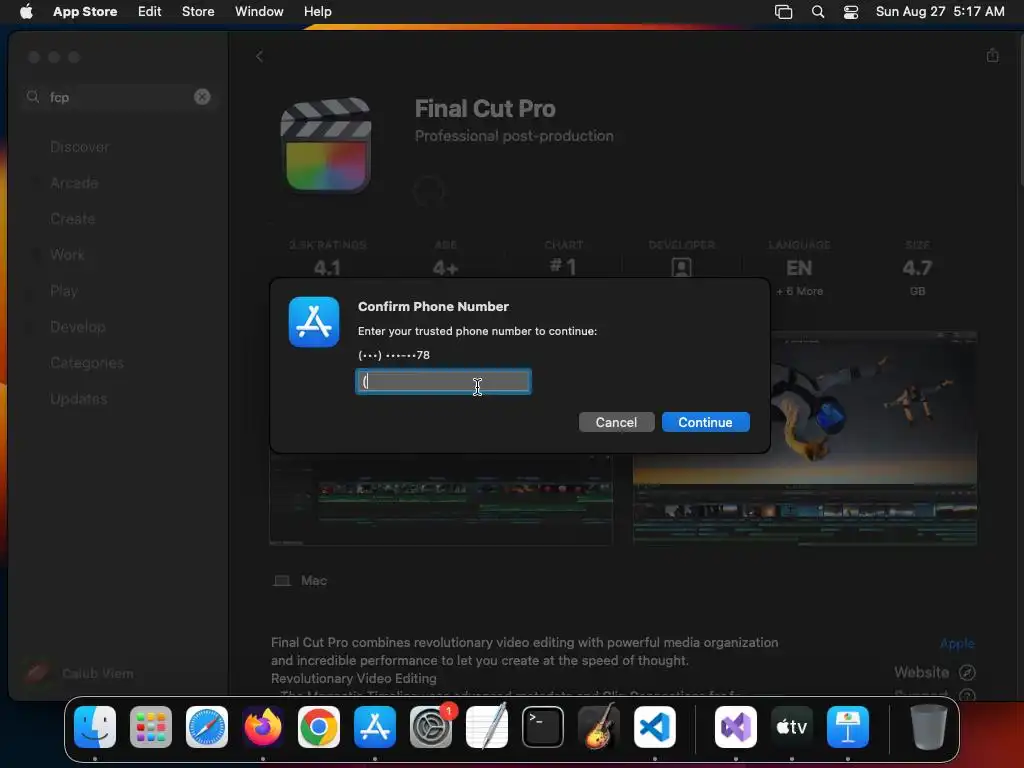Select Create in the sidebar

pyautogui.click(x=72, y=219)
